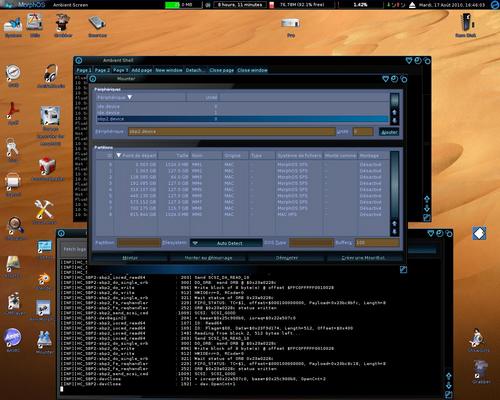Open the compass web browser desktop icon
This screenshot has width=500, height=400.
[x=13, y=75]
